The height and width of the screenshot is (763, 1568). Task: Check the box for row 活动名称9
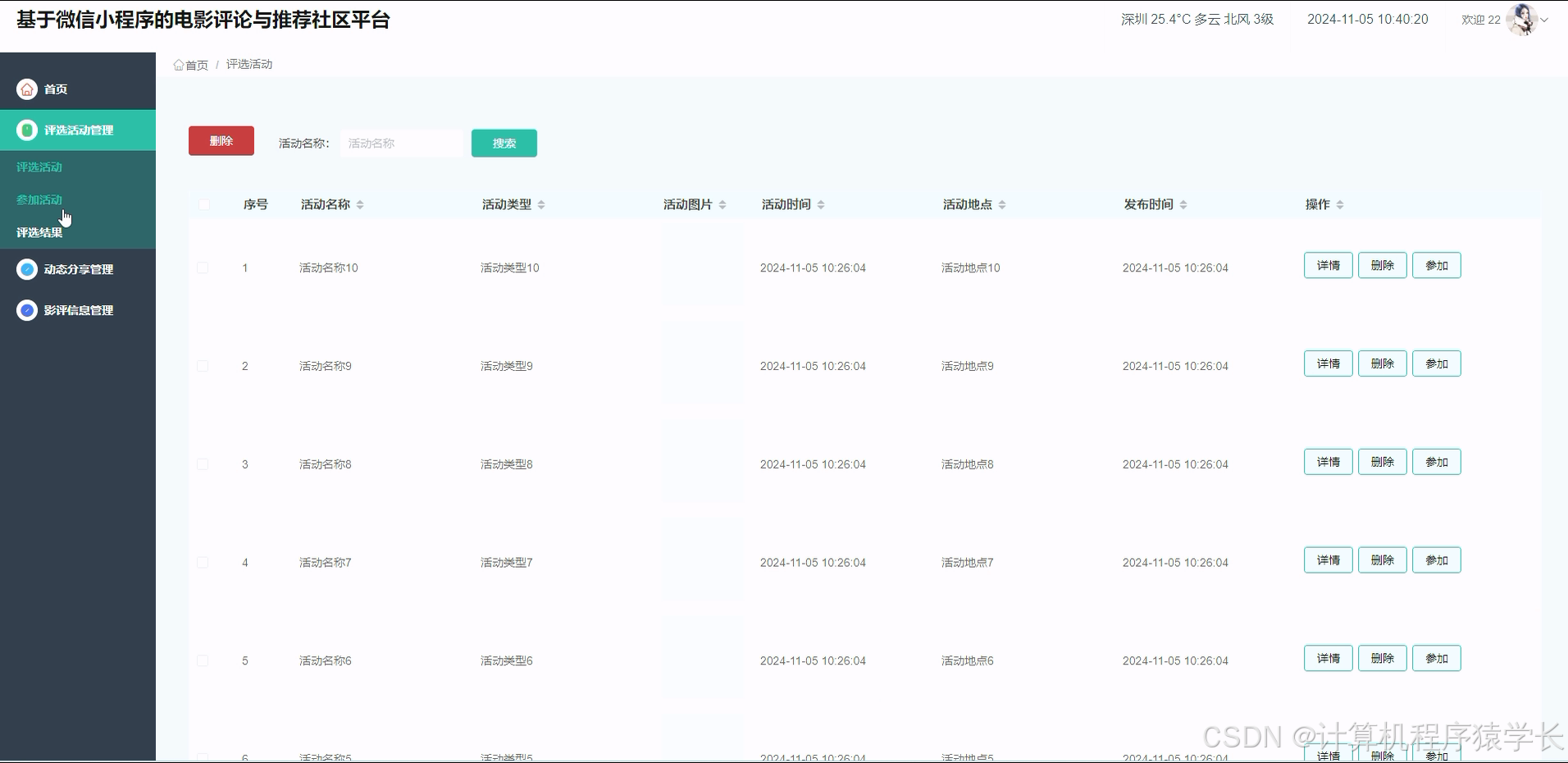click(203, 366)
